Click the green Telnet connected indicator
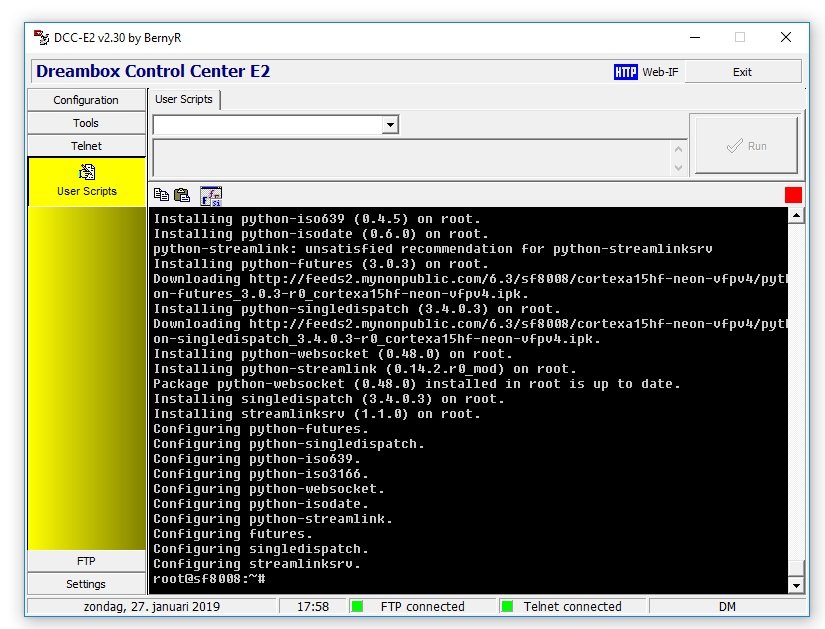The image size is (825, 629). [507, 606]
